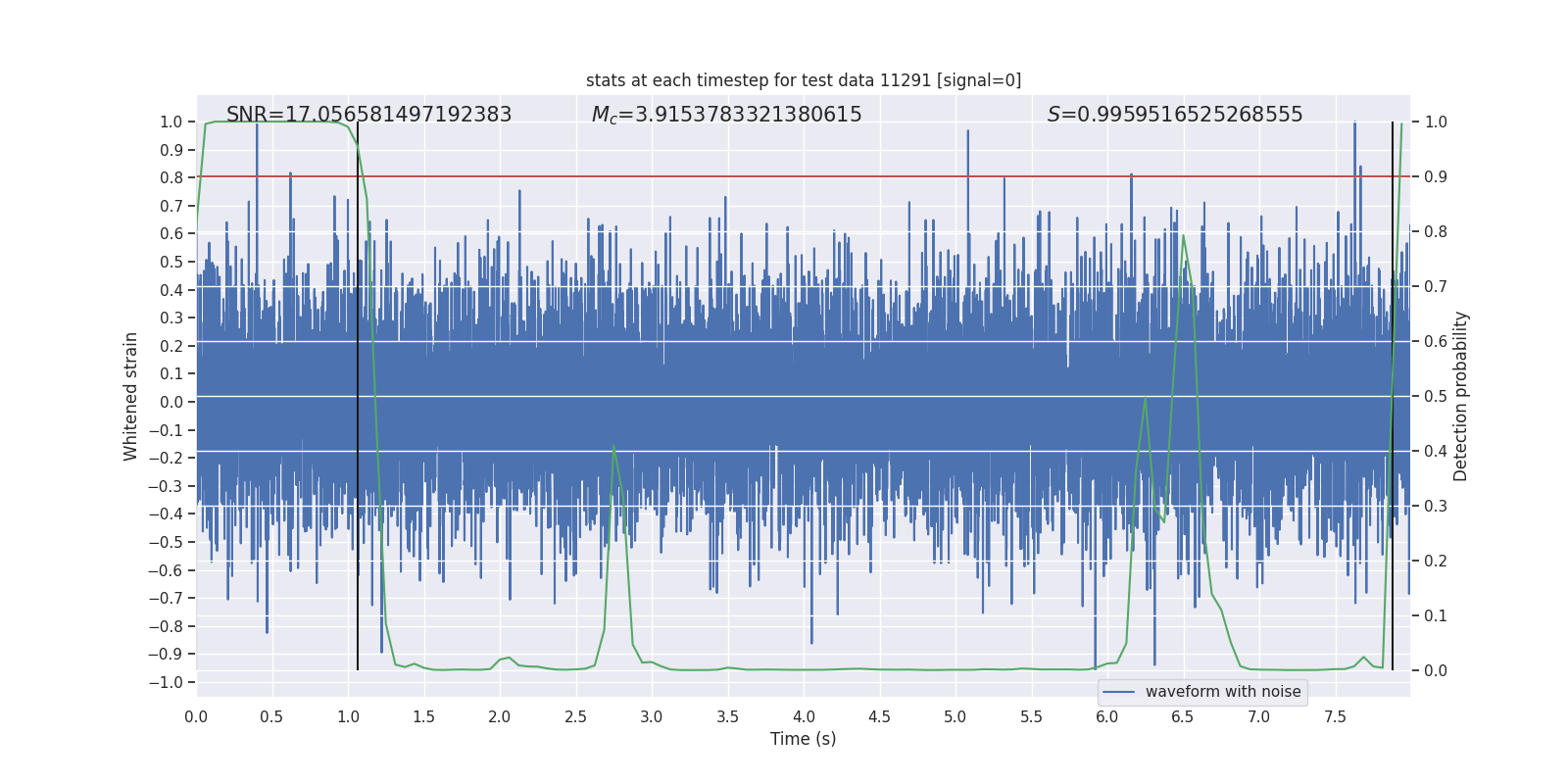Click the blue line sample in the legend
Screen dimensions: 1568x784
pyautogui.click(x=1119, y=692)
